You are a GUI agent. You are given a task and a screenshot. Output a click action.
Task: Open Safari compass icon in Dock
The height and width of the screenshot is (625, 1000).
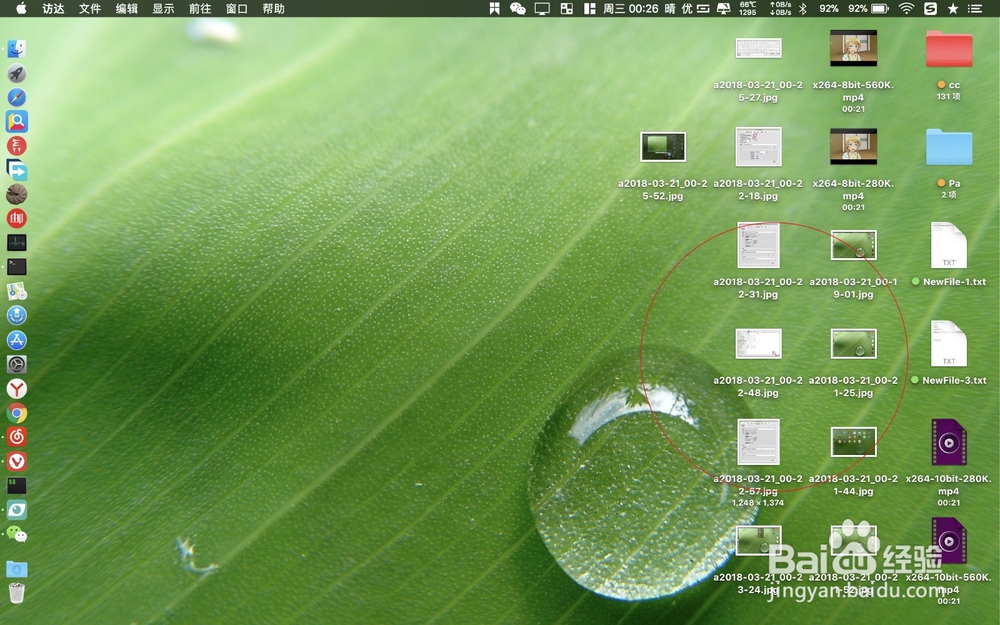pos(17,98)
